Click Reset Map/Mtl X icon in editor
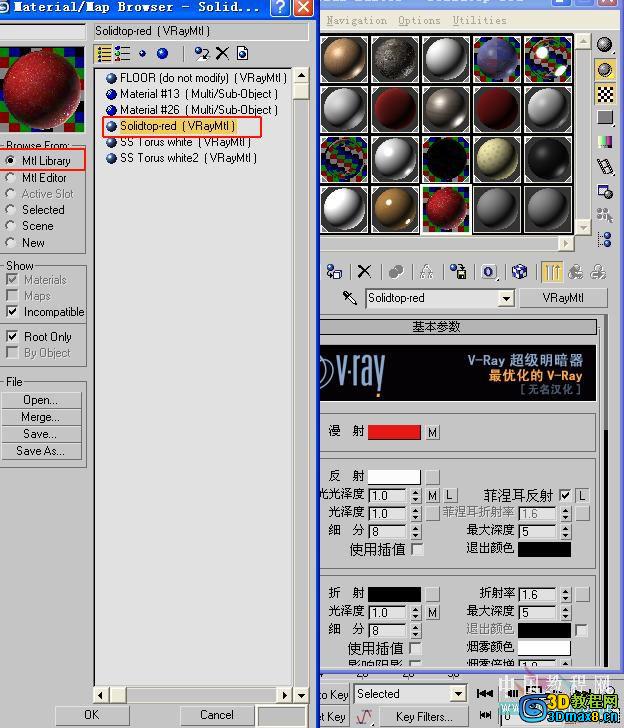This screenshot has height=728, width=624. tap(365, 272)
